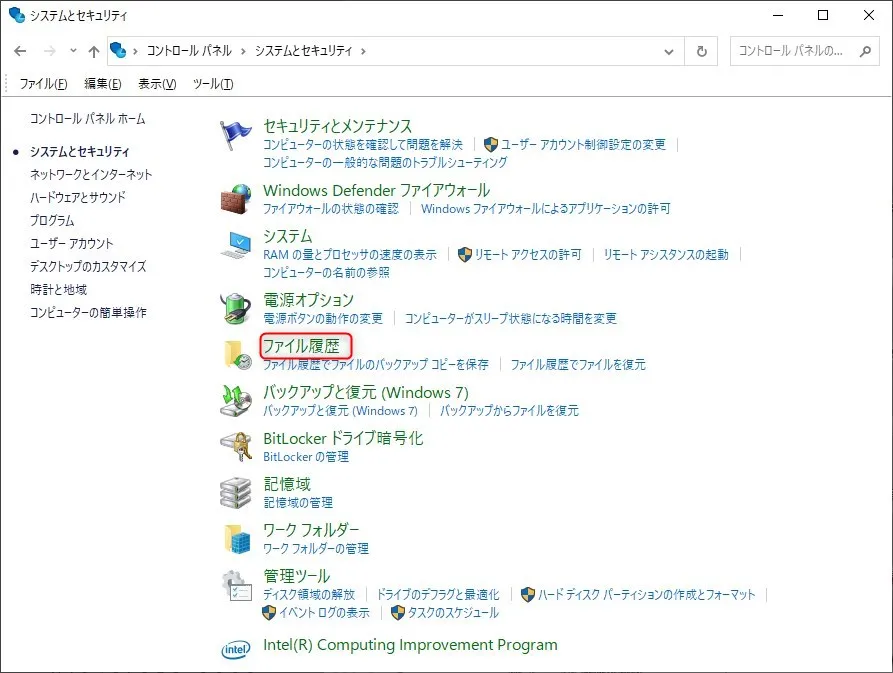Click the Security and Maintenance flag icon
The height and width of the screenshot is (673, 893).
(x=236, y=135)
